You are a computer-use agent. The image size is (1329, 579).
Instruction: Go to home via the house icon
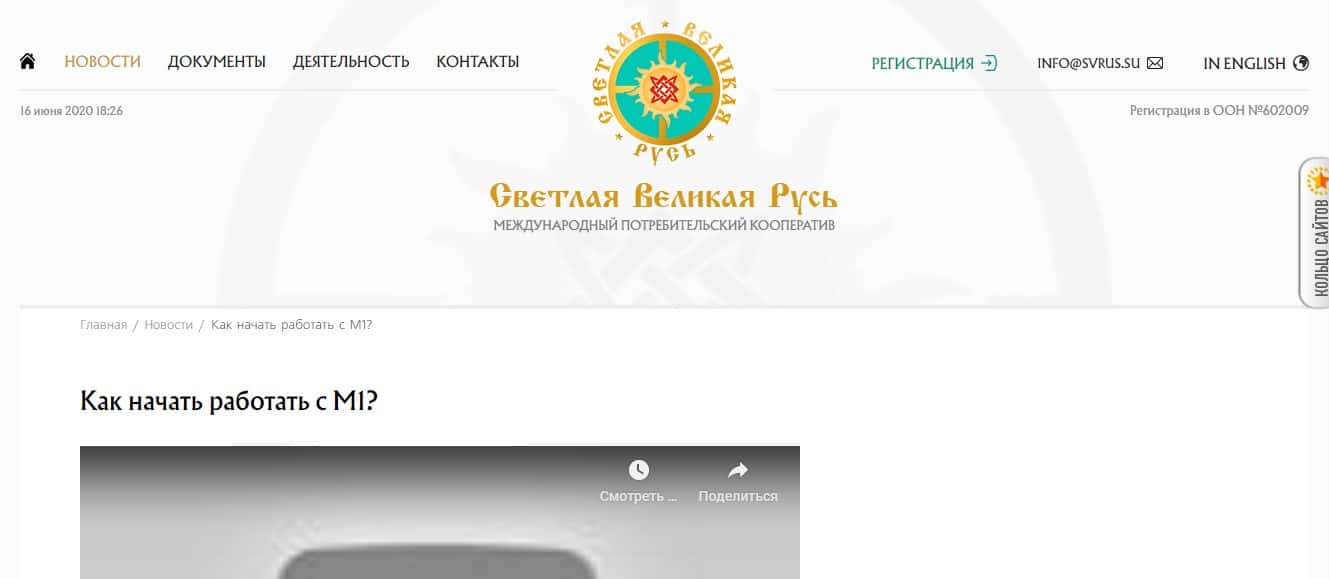point(28,62)
